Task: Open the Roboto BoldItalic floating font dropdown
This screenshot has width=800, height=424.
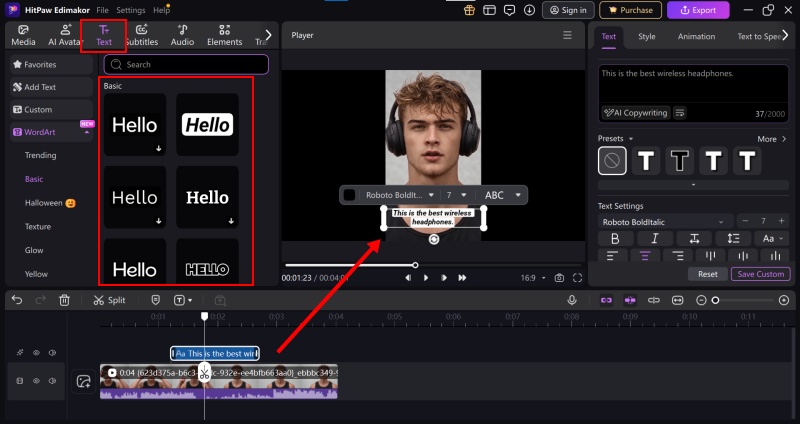Action: click(399, 195)
